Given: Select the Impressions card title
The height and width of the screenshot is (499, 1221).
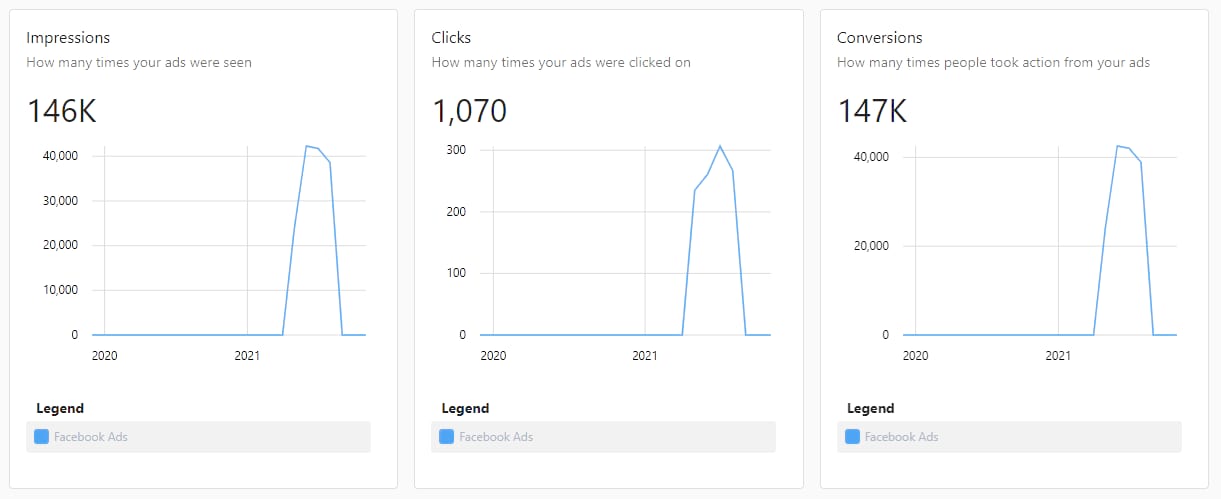Looking at the screenshot, I should click(x=68, y=38).
